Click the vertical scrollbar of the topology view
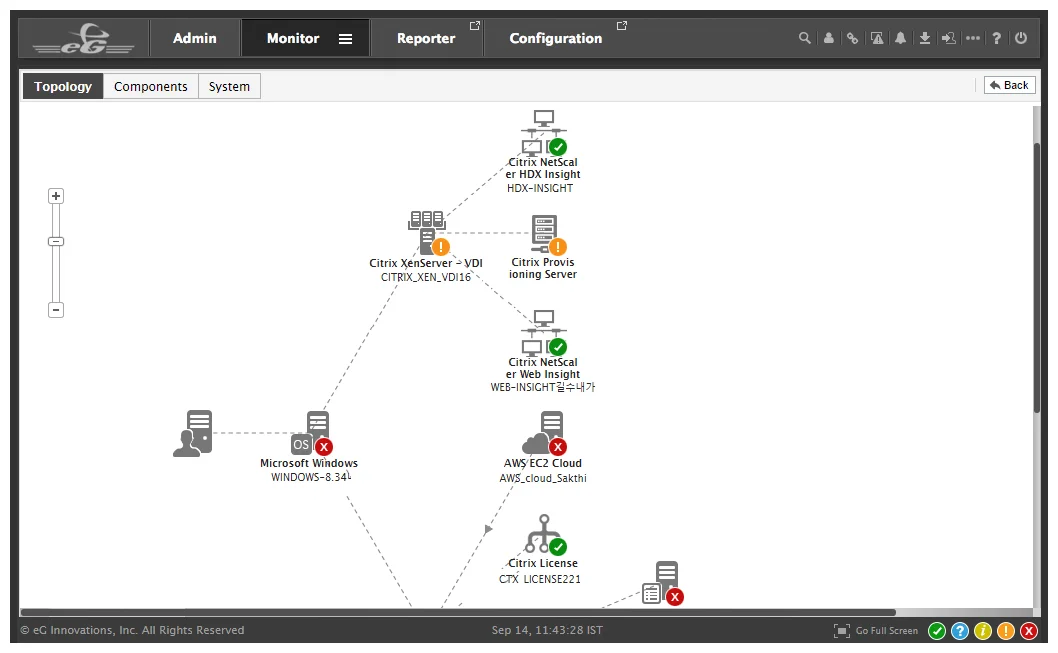Viewport: 1058px width, 653px height. coord(1037,278)
